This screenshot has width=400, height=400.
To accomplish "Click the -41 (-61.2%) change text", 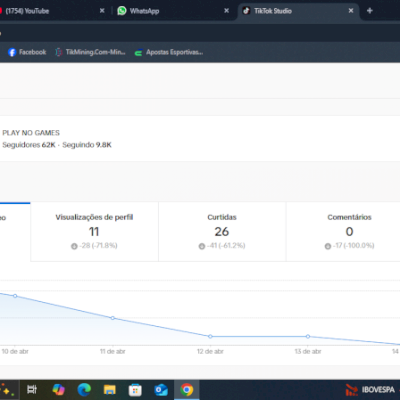I will (x=226, y=246).
